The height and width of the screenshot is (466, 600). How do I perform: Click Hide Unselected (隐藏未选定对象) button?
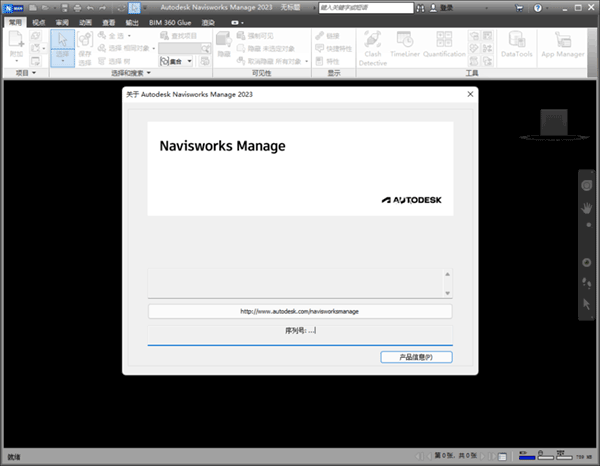[266, 49]
